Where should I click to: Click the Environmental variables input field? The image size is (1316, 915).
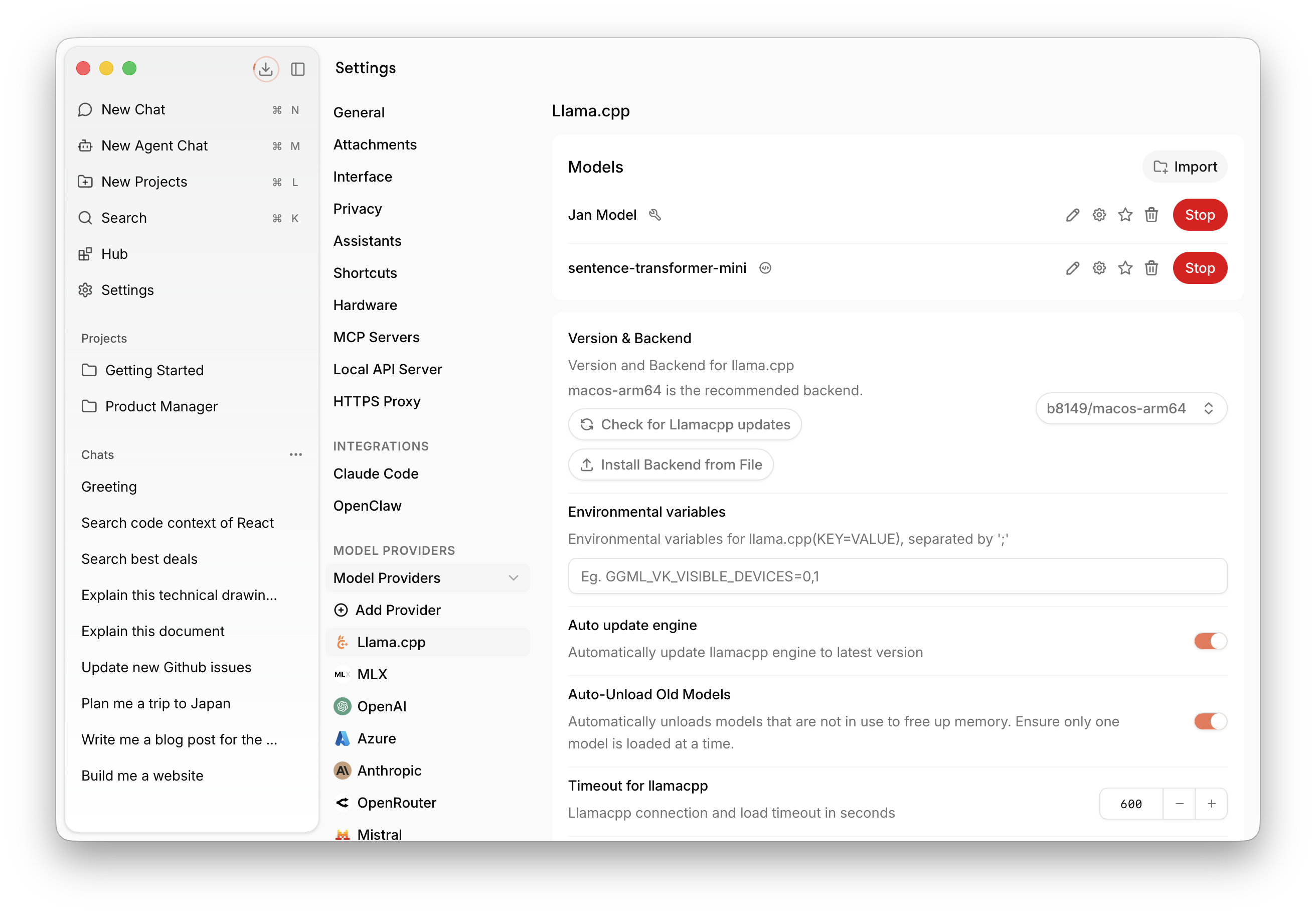coord(897,576)
